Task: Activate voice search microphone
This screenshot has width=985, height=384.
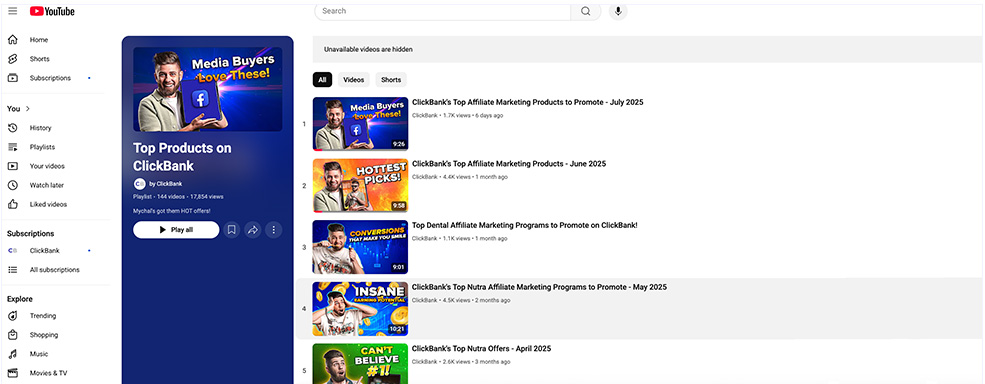Action: pos(618,11)
